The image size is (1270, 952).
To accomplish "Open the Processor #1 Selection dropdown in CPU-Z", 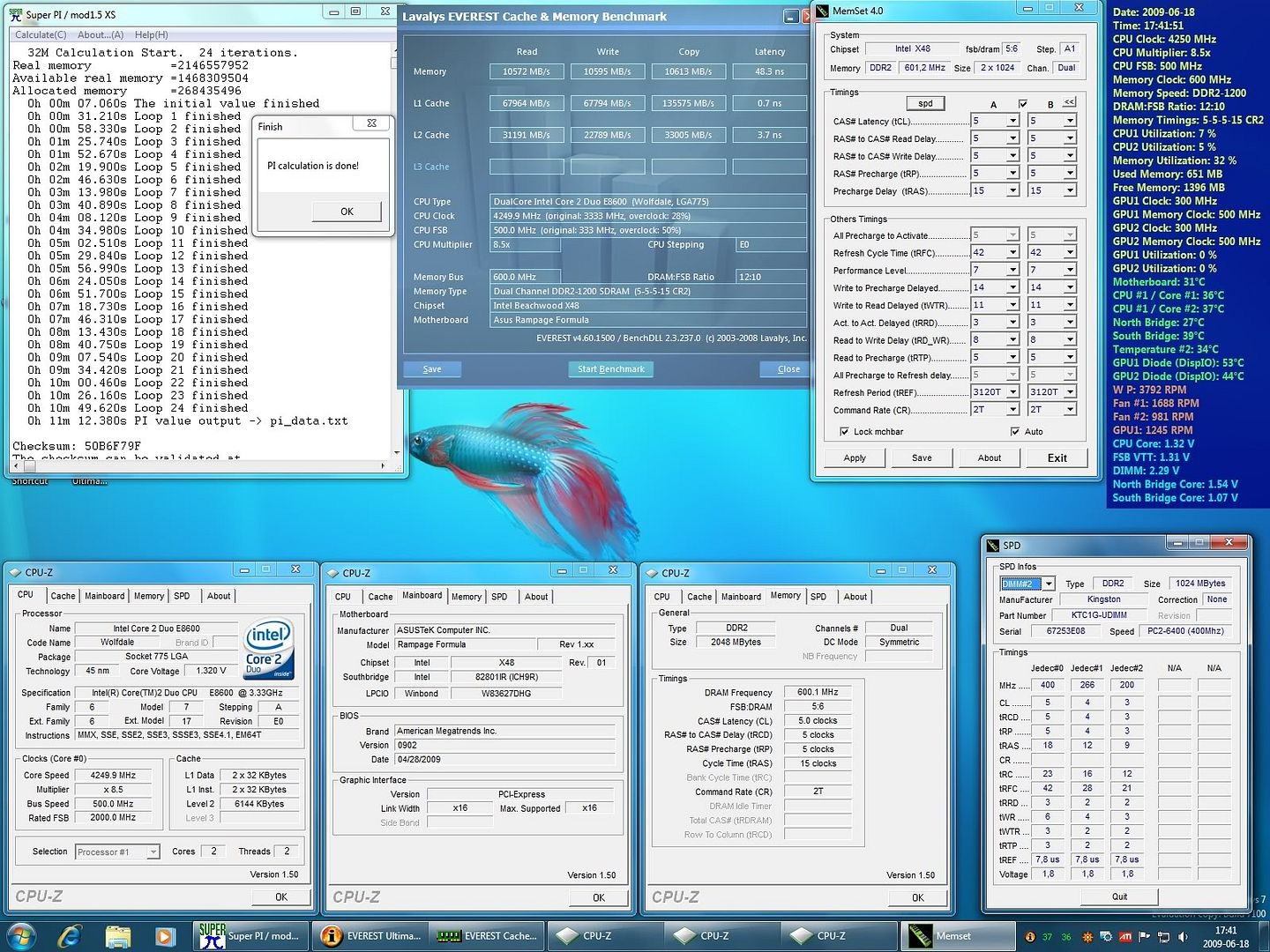I will tap(117, 852).
